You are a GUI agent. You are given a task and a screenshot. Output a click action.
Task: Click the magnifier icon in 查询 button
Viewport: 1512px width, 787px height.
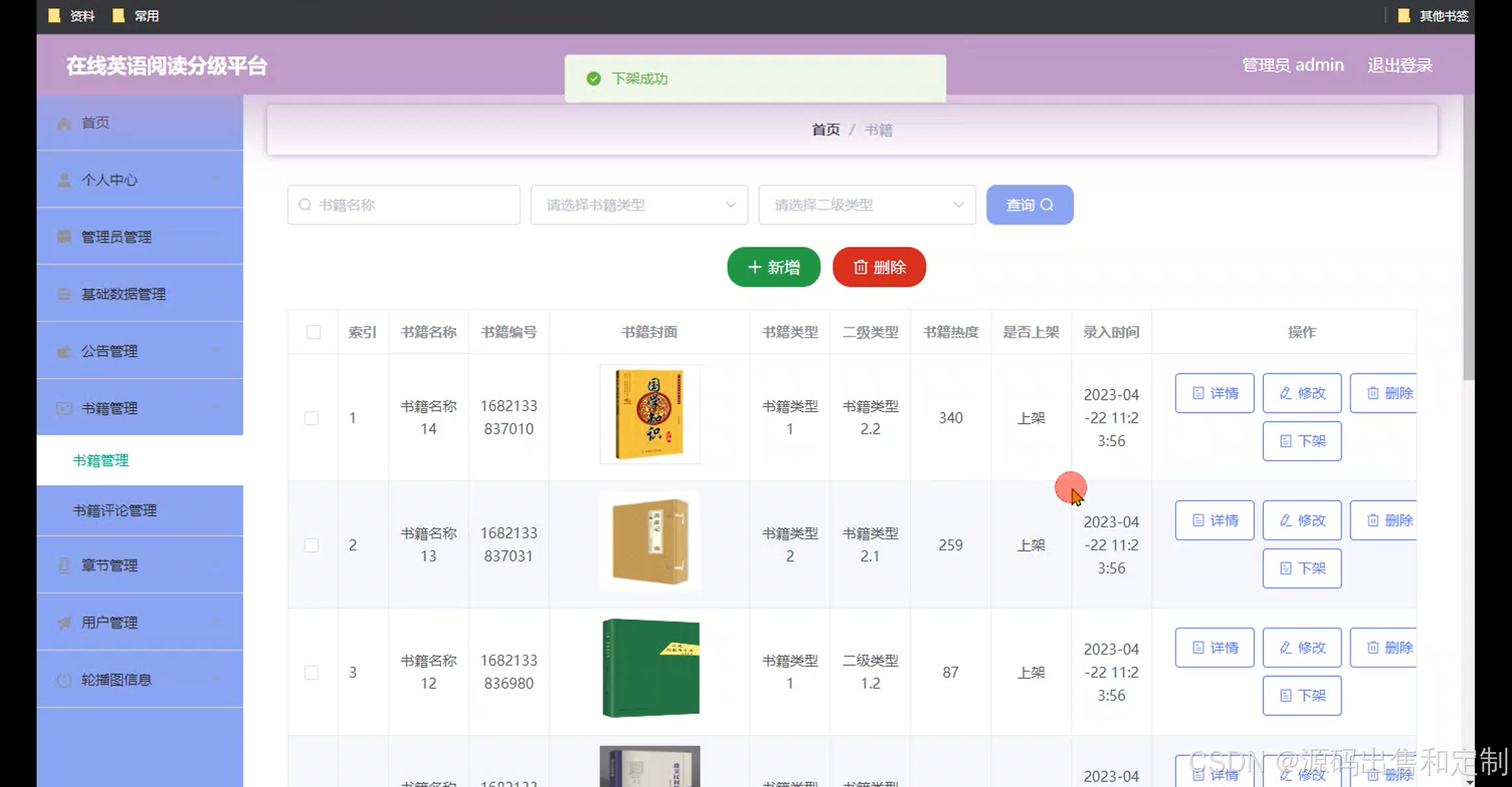pos(1047,205)
